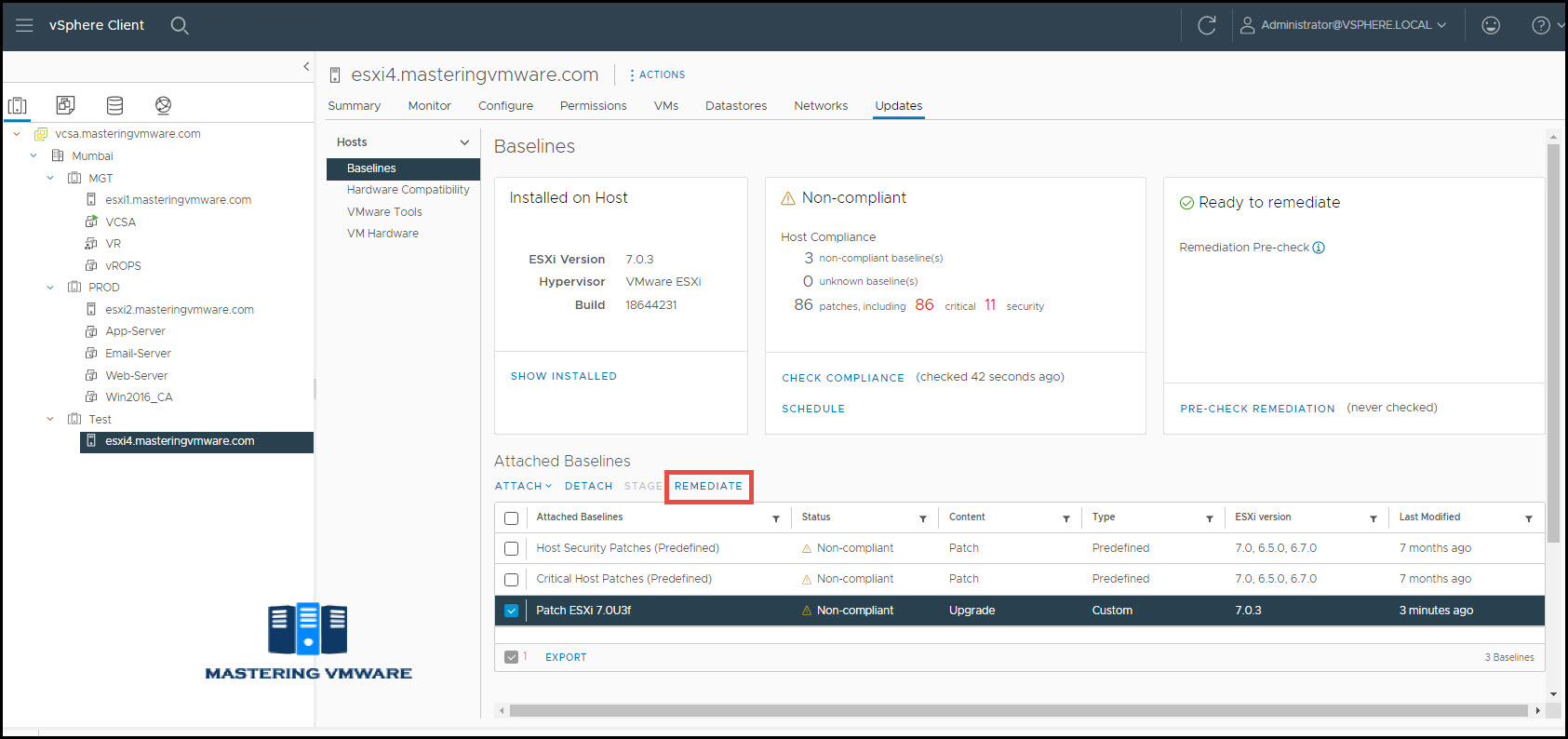Open the feedback smiley icon

click(x=1491, y=25)
